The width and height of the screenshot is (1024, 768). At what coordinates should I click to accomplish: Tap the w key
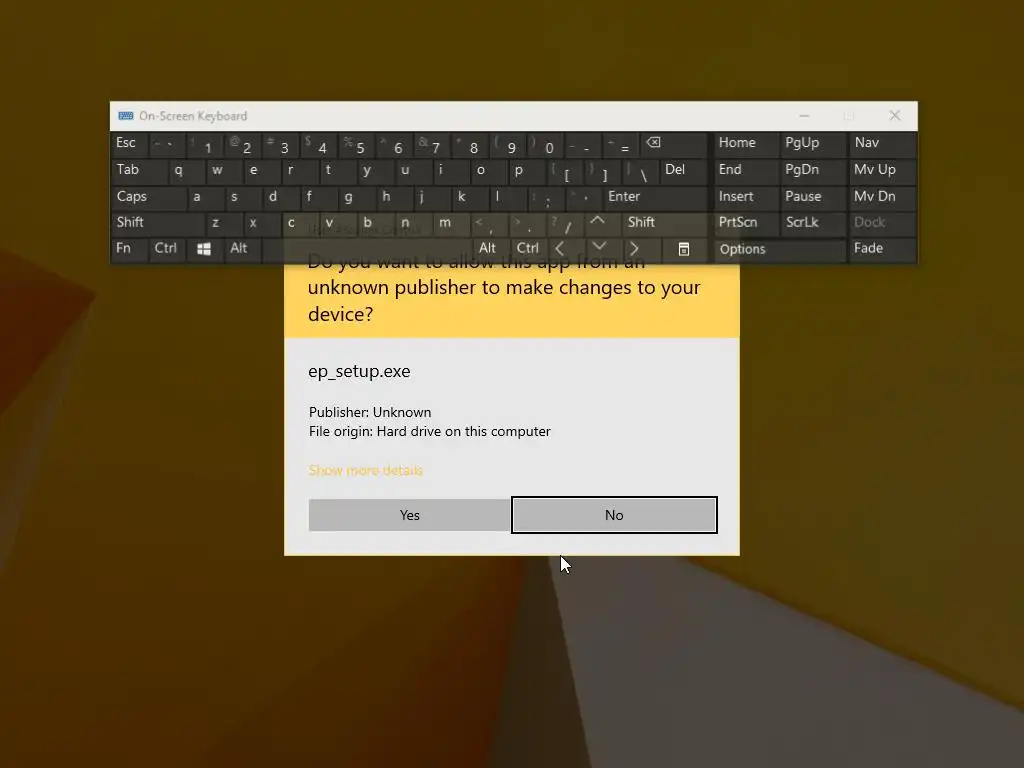223,170
